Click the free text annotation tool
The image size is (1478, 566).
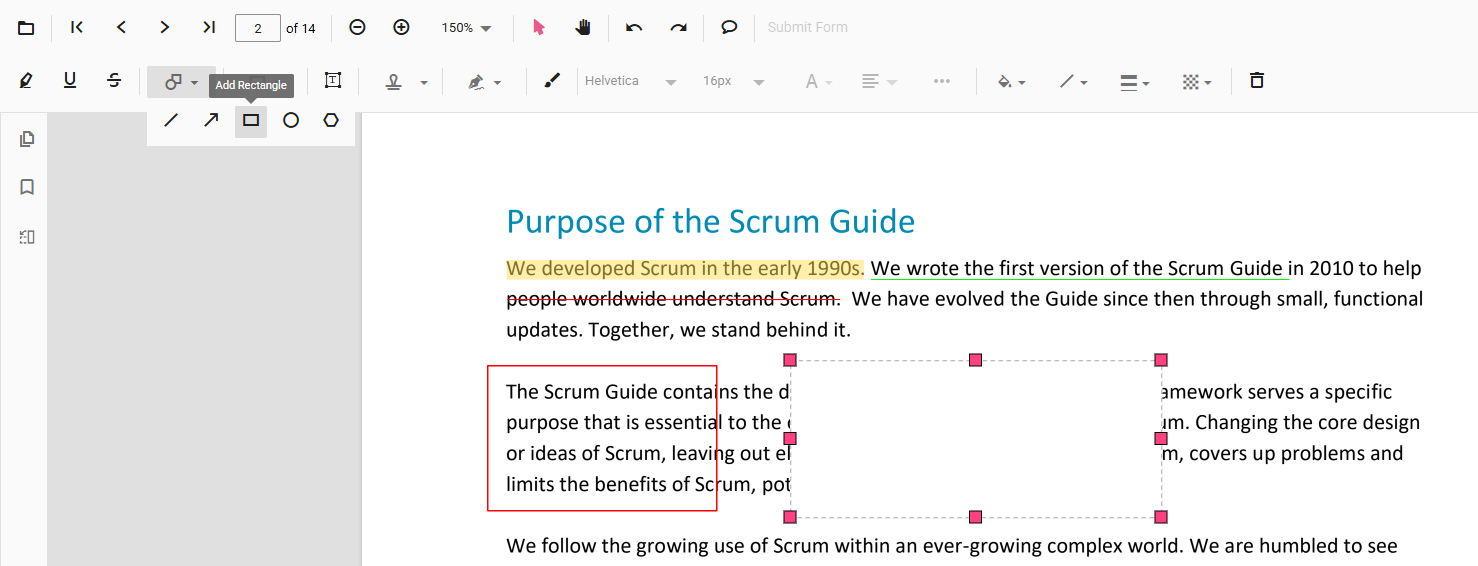(332, 81)
